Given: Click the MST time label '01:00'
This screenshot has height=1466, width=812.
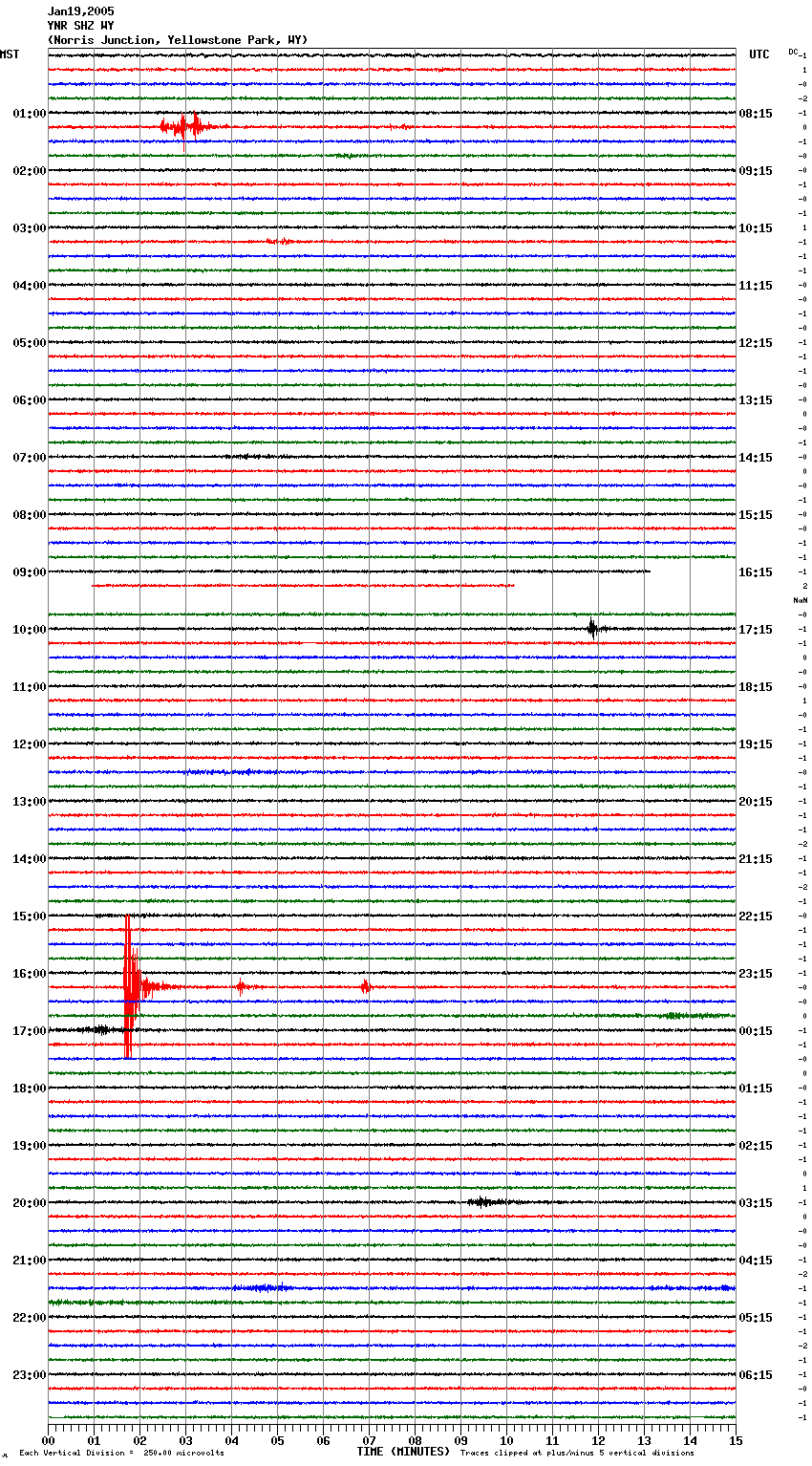Looking at the screenshot, I should pos(30,114).
